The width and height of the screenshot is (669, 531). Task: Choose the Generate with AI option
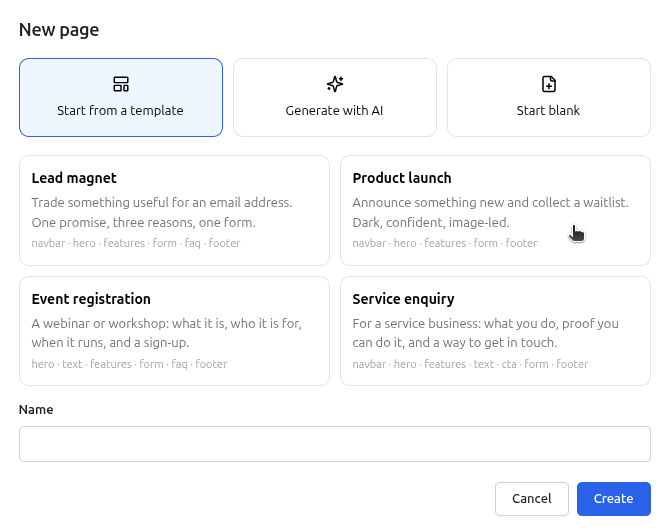pyautogui.click(x=335, y=98)
